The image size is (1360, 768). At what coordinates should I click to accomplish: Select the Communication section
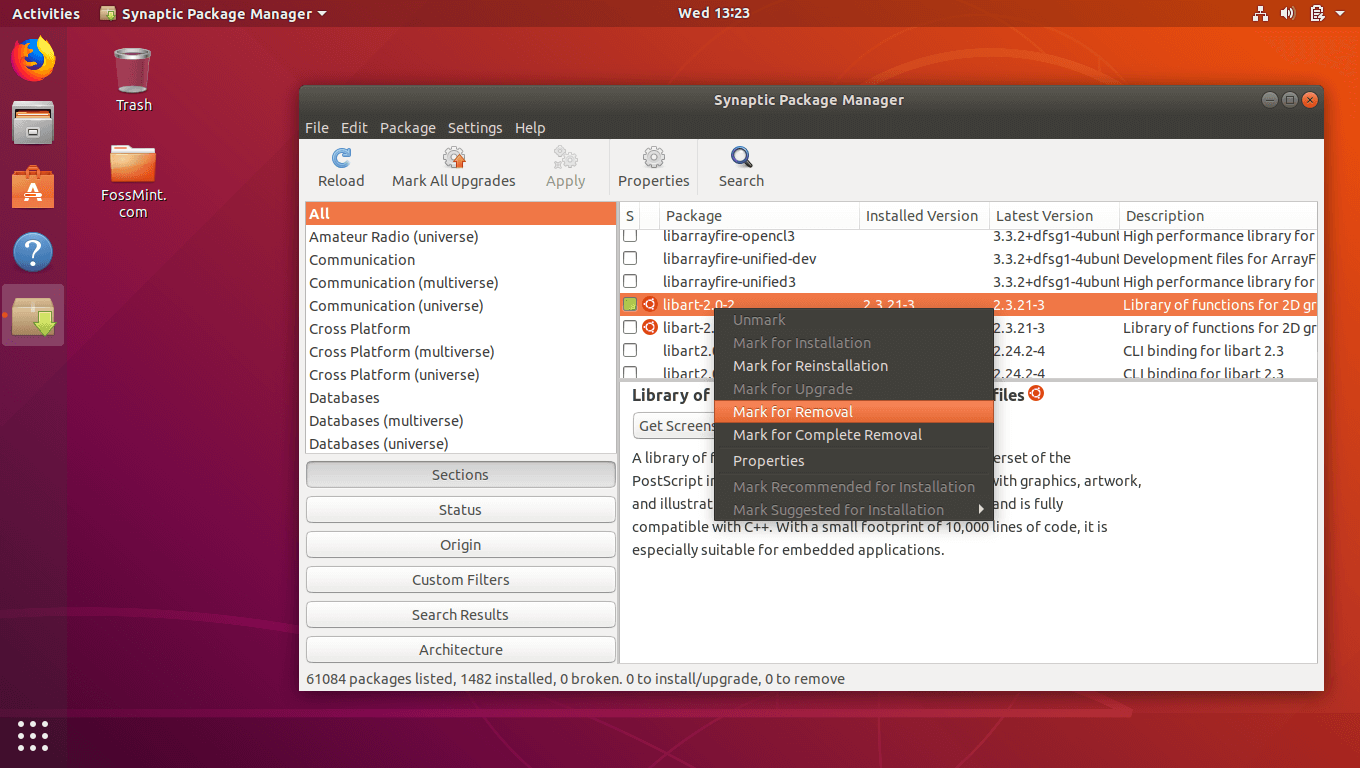461,260
